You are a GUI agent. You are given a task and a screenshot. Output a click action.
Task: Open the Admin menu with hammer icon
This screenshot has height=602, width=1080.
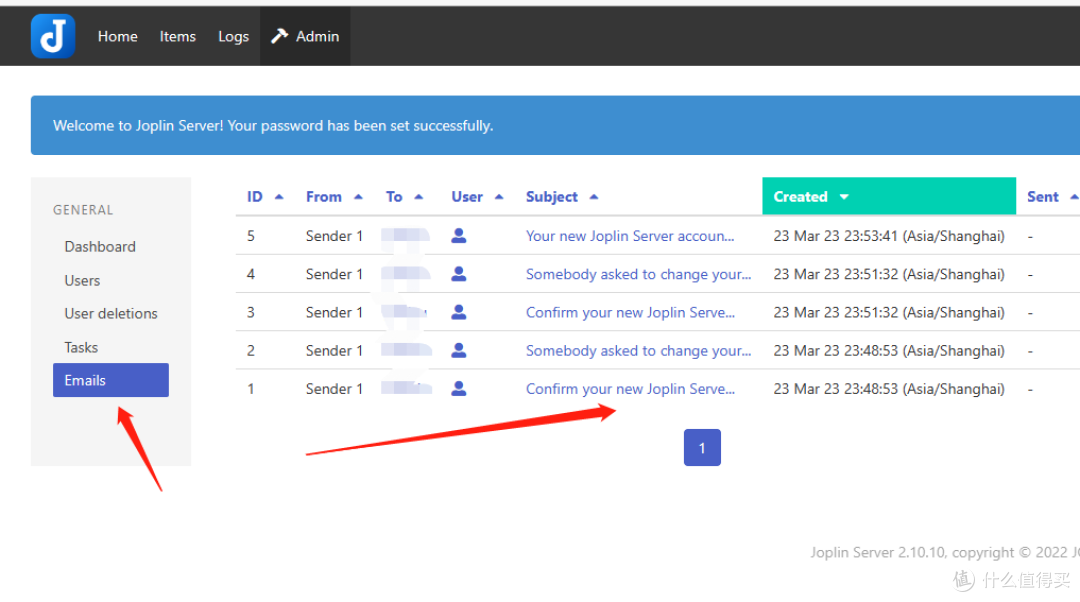coord(305,36)
